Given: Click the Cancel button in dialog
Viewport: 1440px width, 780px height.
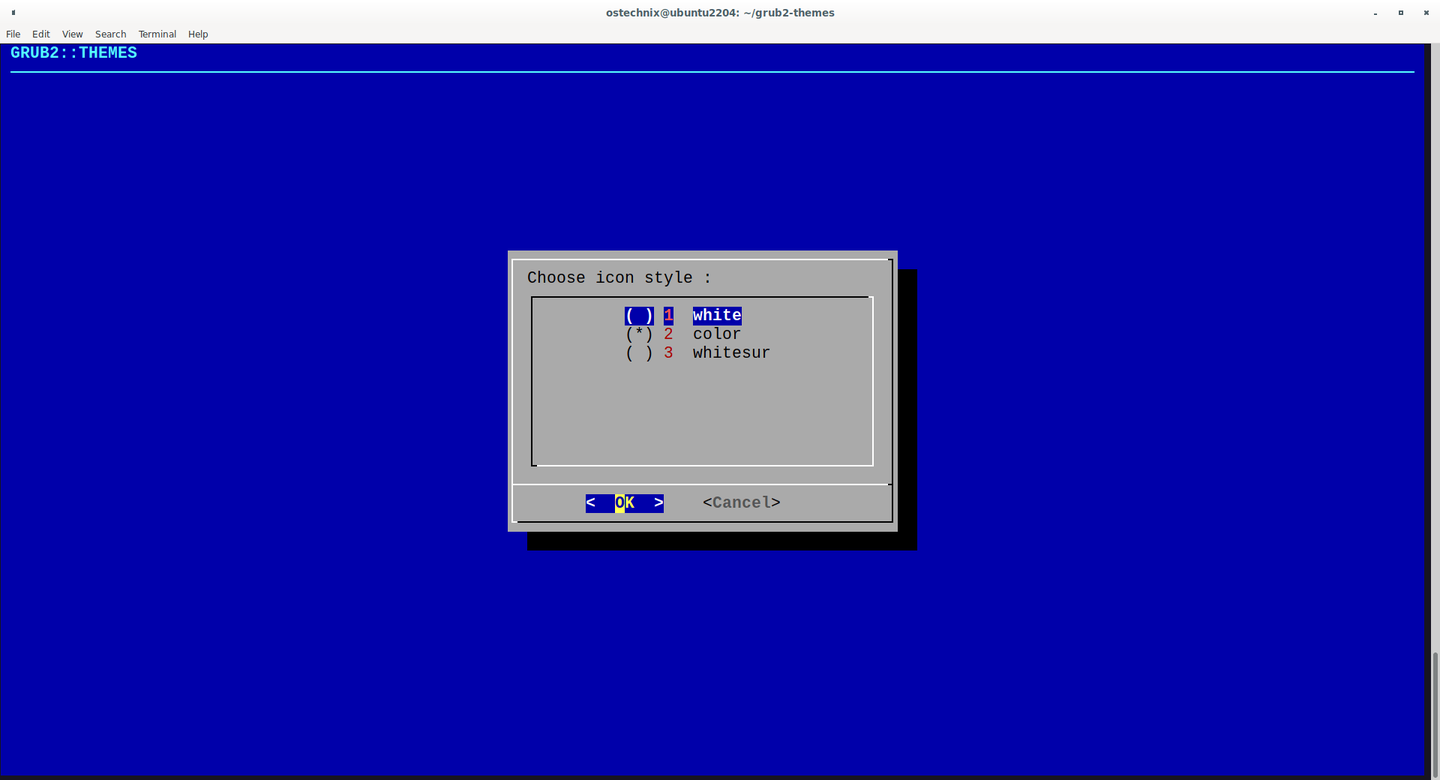Looking at the screenshot, I should click(x=742, y=503).
